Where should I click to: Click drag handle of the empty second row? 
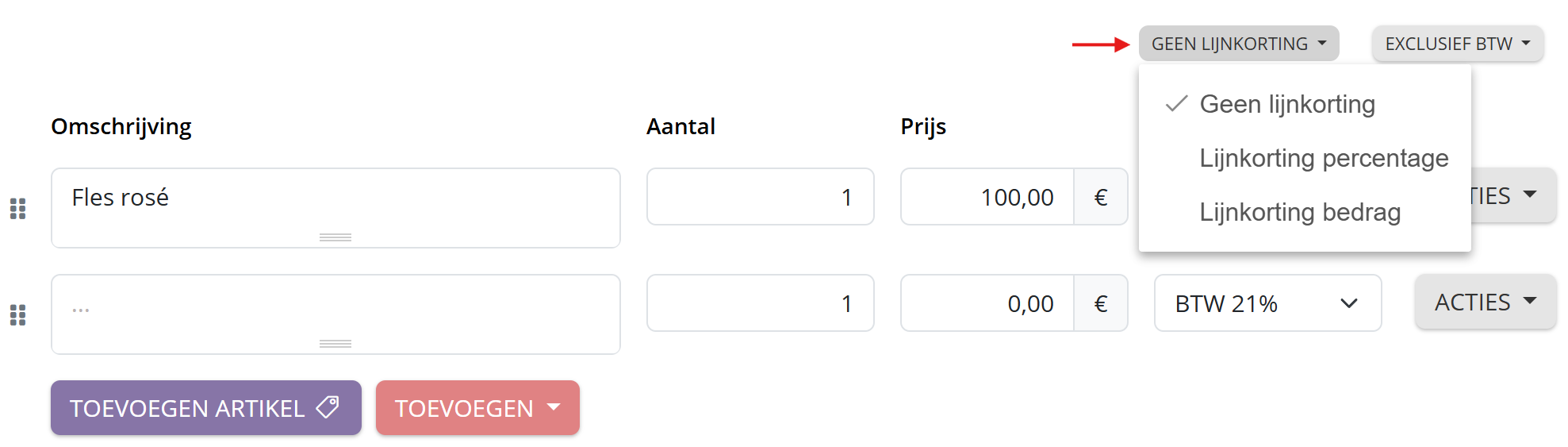pyautogui.click(x=17, y=315)
